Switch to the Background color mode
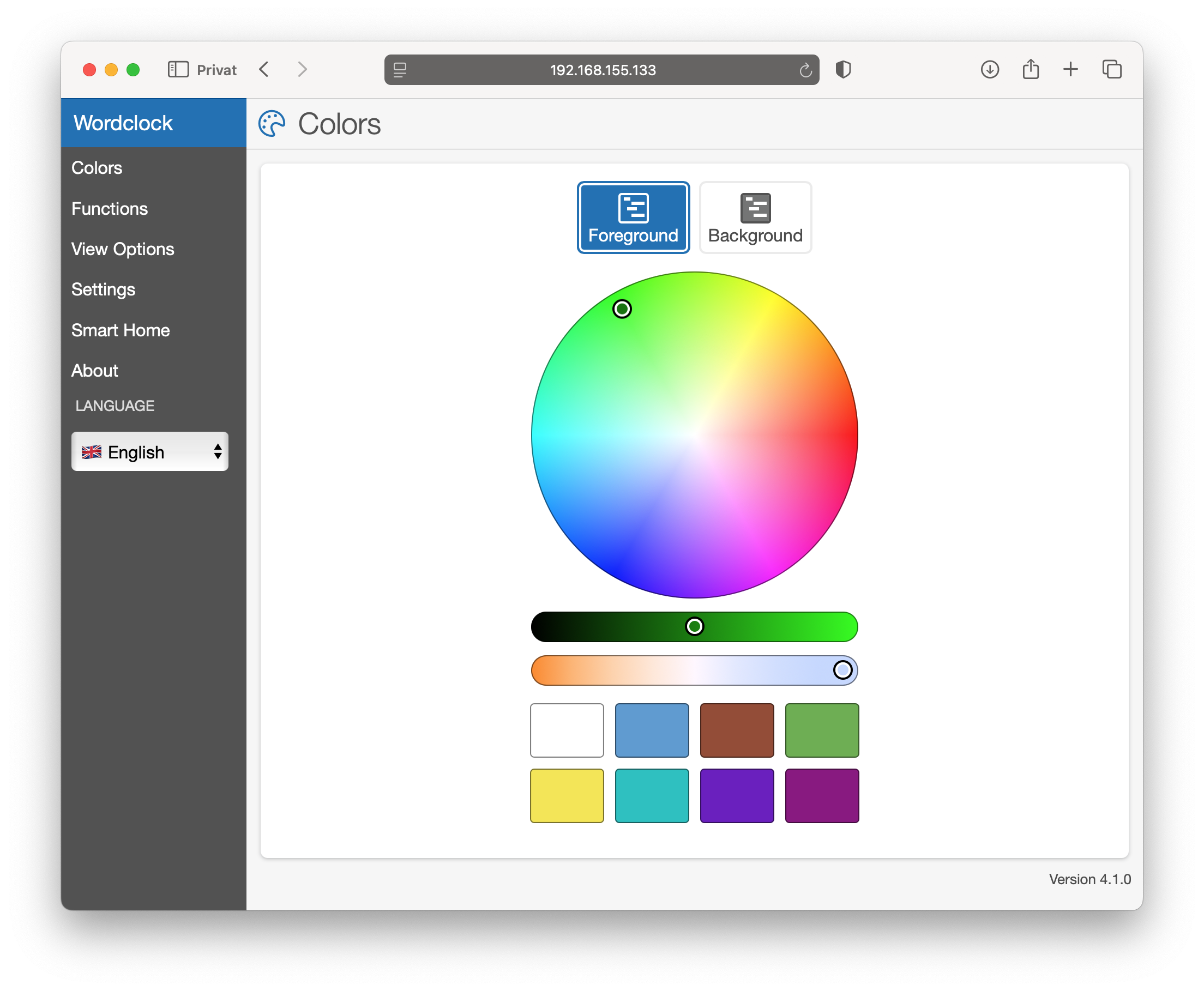1204x991 pixels. click(755, 217)
